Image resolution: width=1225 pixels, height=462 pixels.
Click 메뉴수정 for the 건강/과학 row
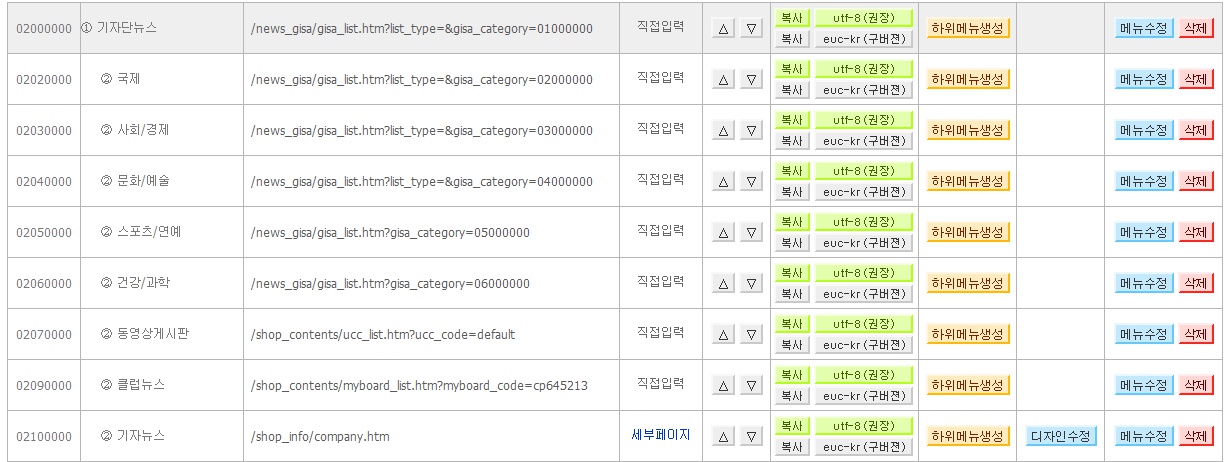1144,283
